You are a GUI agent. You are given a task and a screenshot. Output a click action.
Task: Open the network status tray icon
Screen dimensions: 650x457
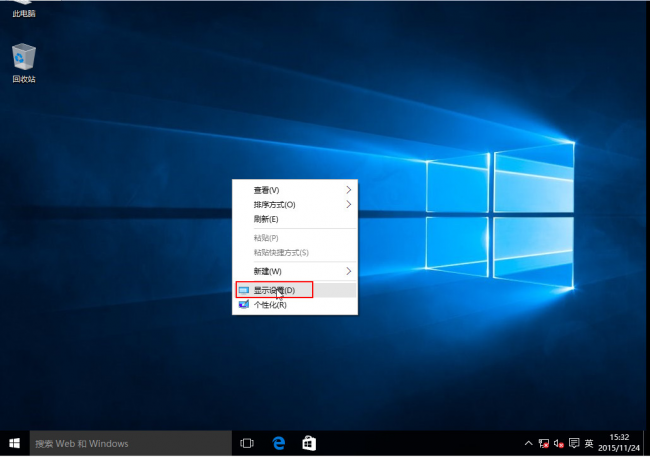(x=543, y=443)
